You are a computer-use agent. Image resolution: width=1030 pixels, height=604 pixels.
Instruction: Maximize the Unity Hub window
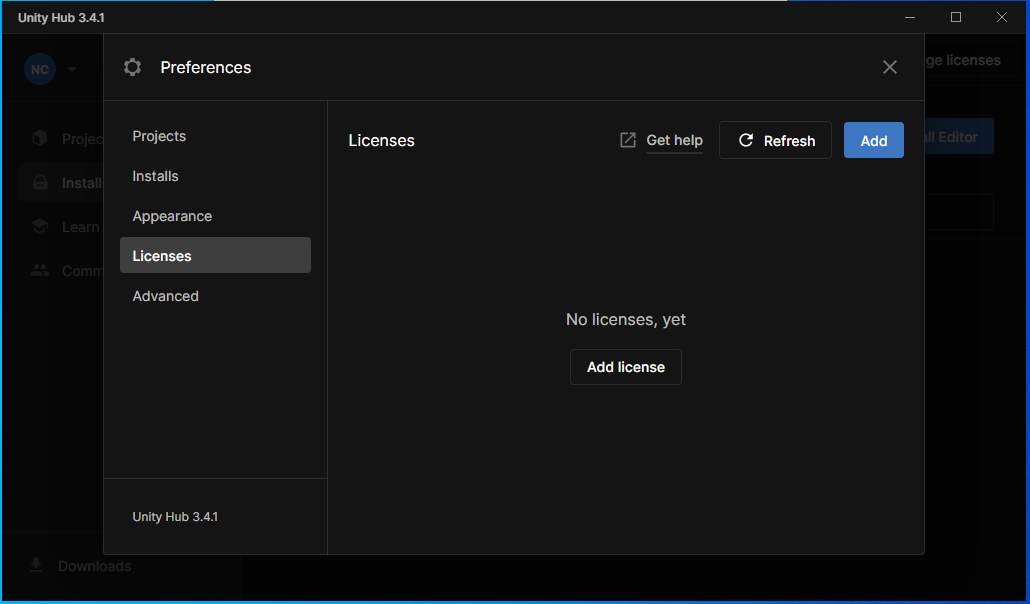[x=956, y=17]
